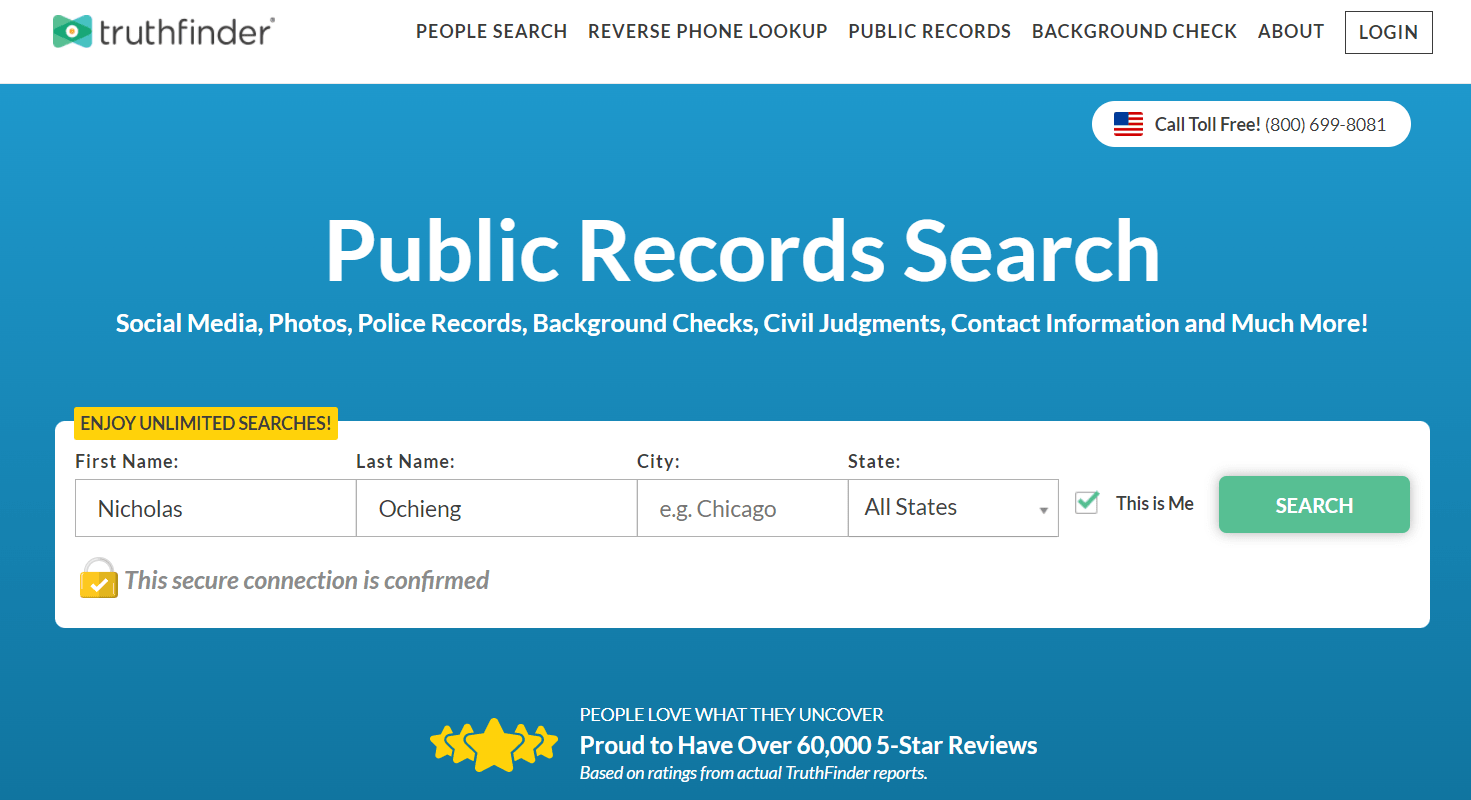Click the 'City:' field label
The height and width of the screenshot is (800, 1471).
point(658,461)
